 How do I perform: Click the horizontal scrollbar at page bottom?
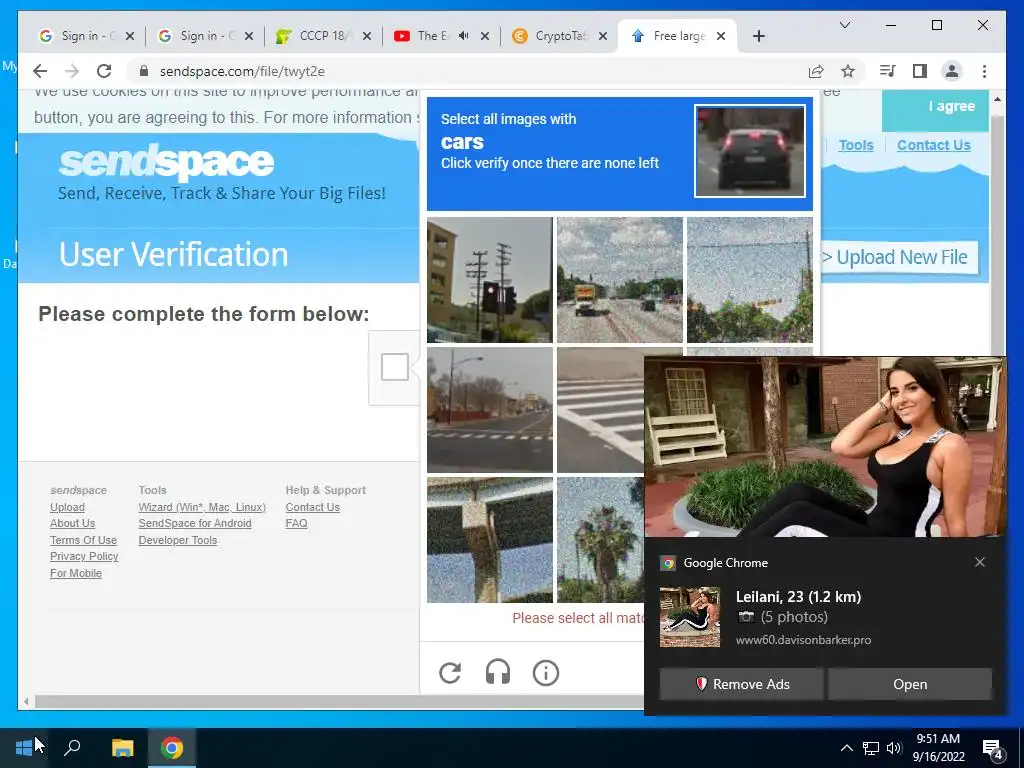[340, 701]
